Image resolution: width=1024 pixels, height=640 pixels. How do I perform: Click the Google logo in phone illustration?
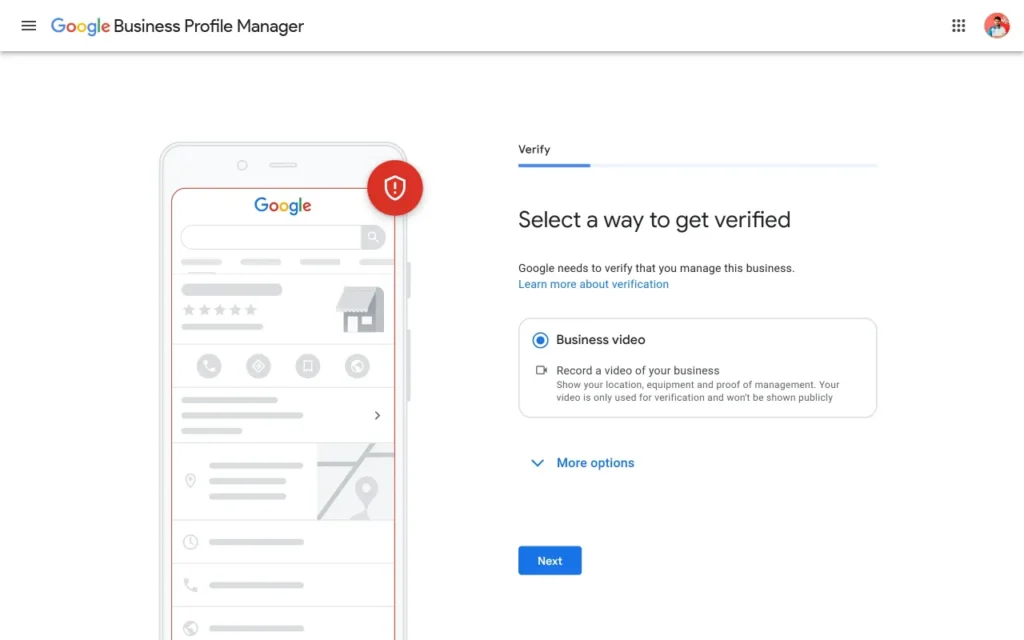point(283,206)
